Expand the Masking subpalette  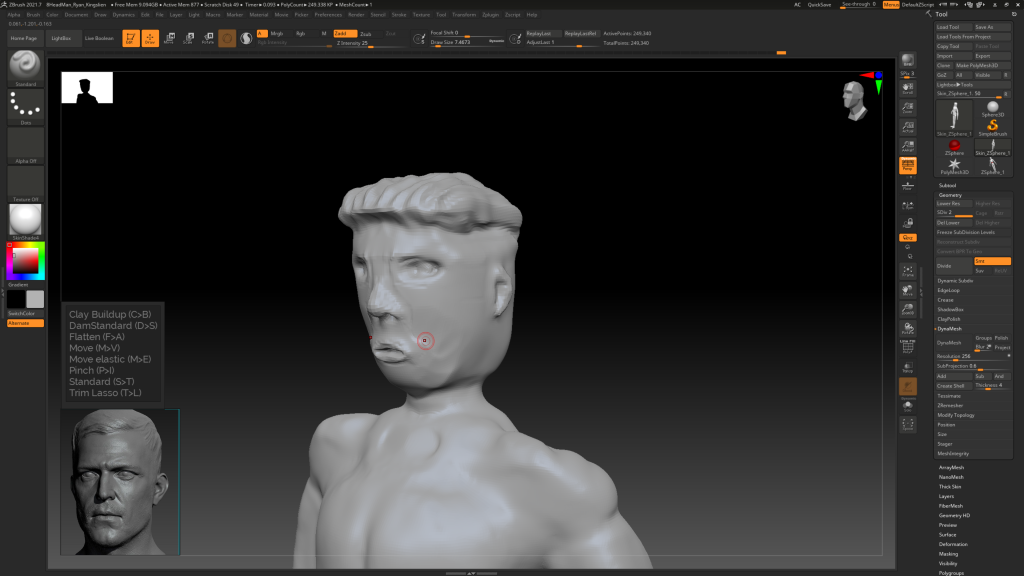[x=948, y=553]
